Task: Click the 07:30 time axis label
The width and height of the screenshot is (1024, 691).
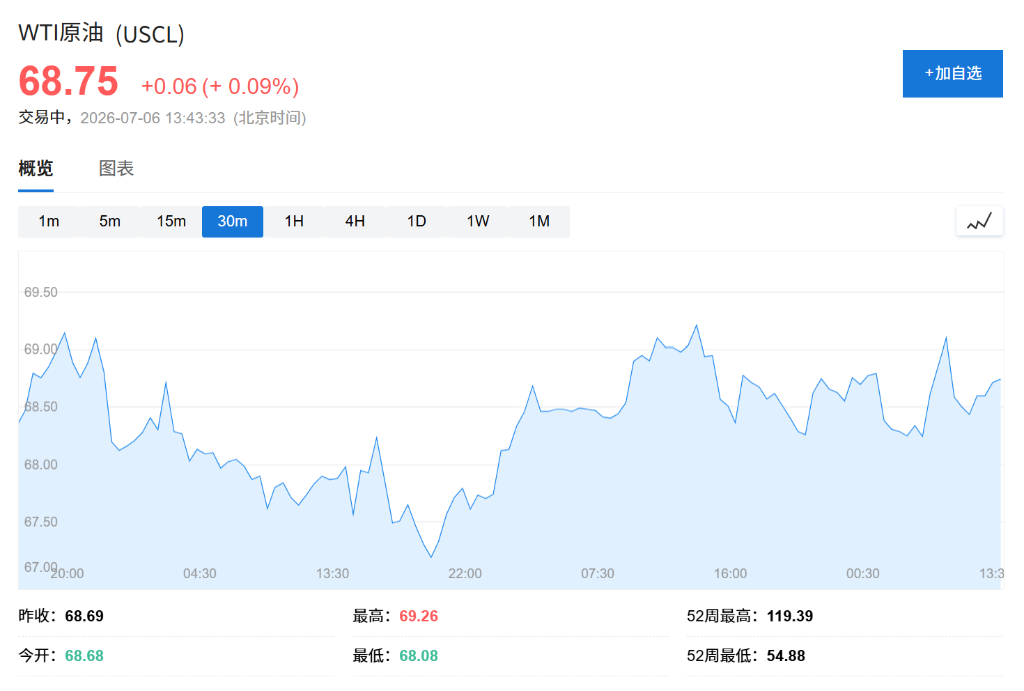Action: [x=598, y=573]
